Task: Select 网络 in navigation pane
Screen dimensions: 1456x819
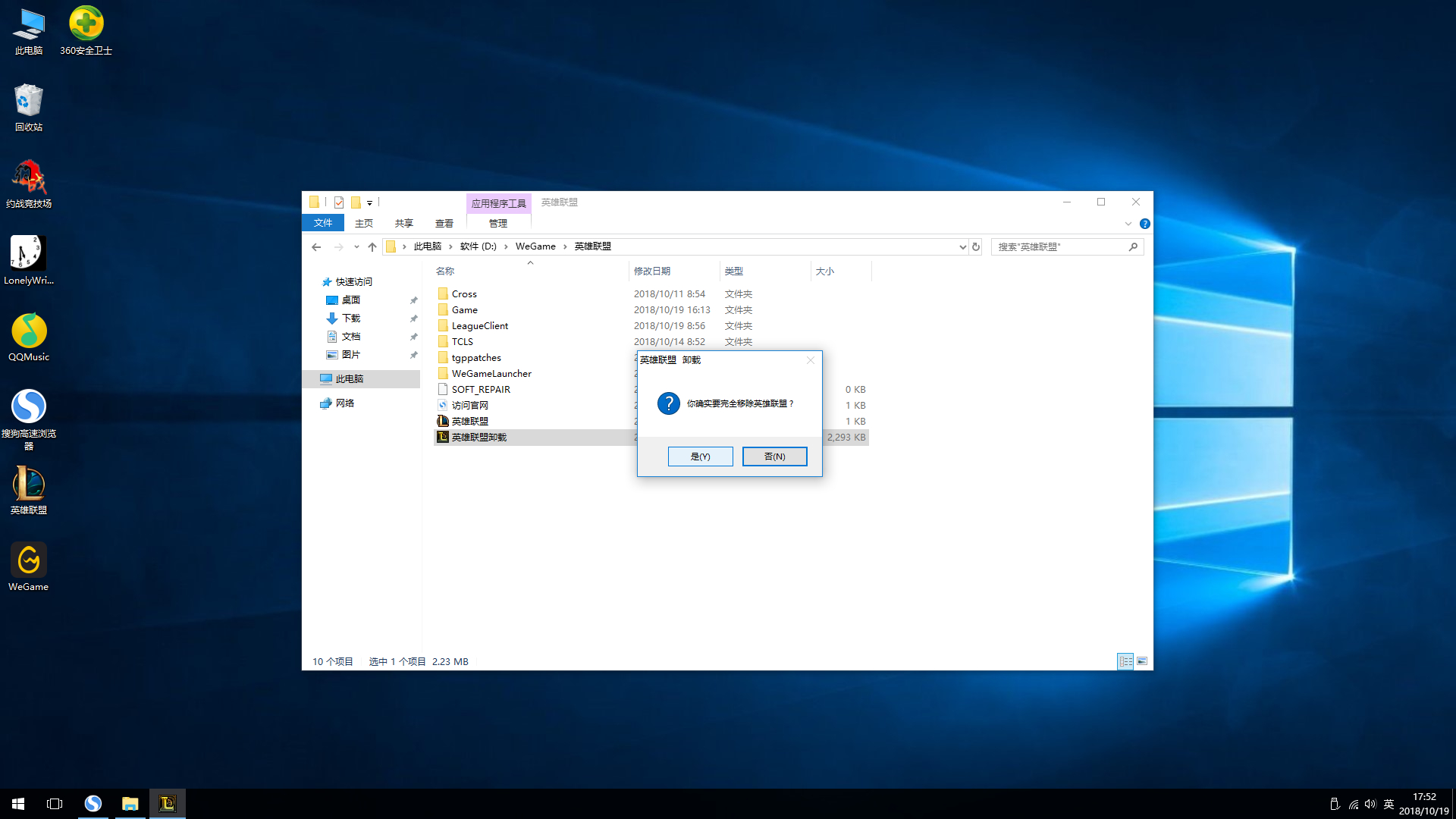Action: (x=345, y=403)
